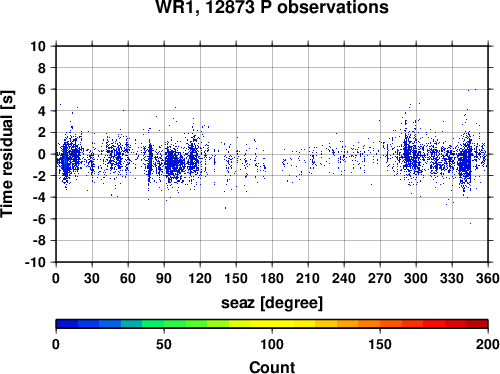Viewport: 500px width, 374px height.
Task: Click the 200 label under the colorbar
Action: [488, 344]
